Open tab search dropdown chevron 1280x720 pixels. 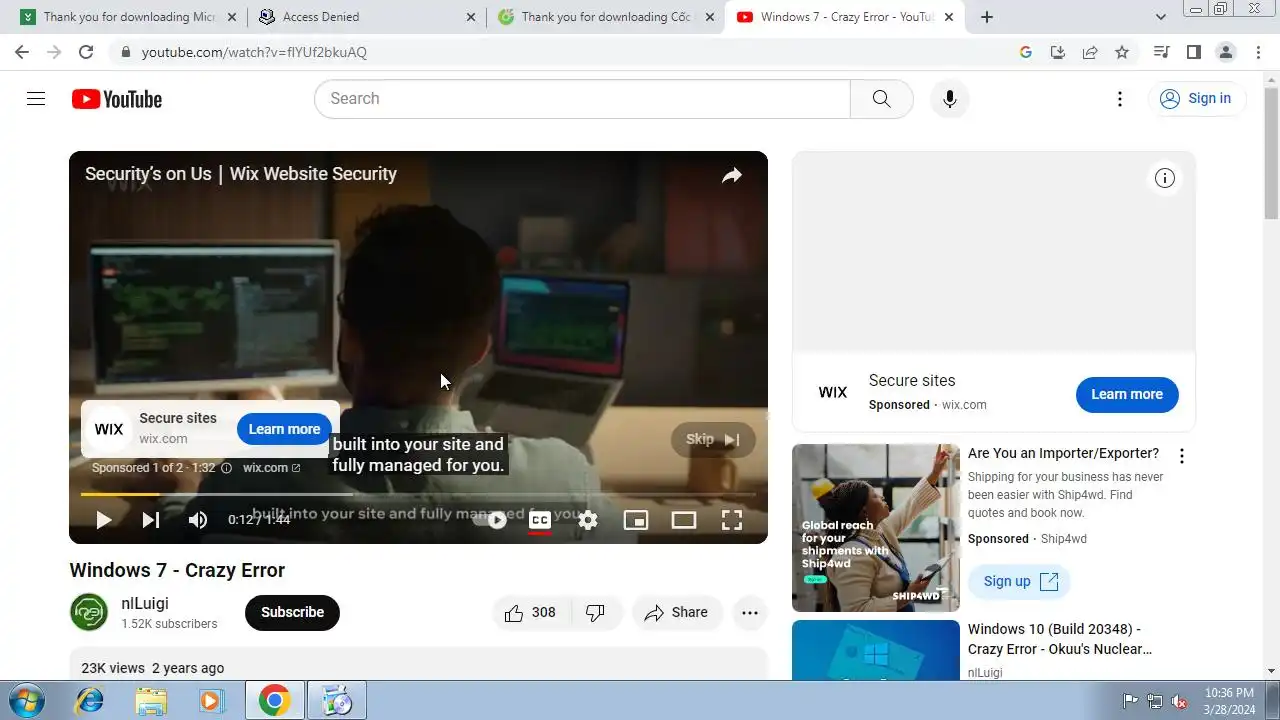tap(1161, 17)
